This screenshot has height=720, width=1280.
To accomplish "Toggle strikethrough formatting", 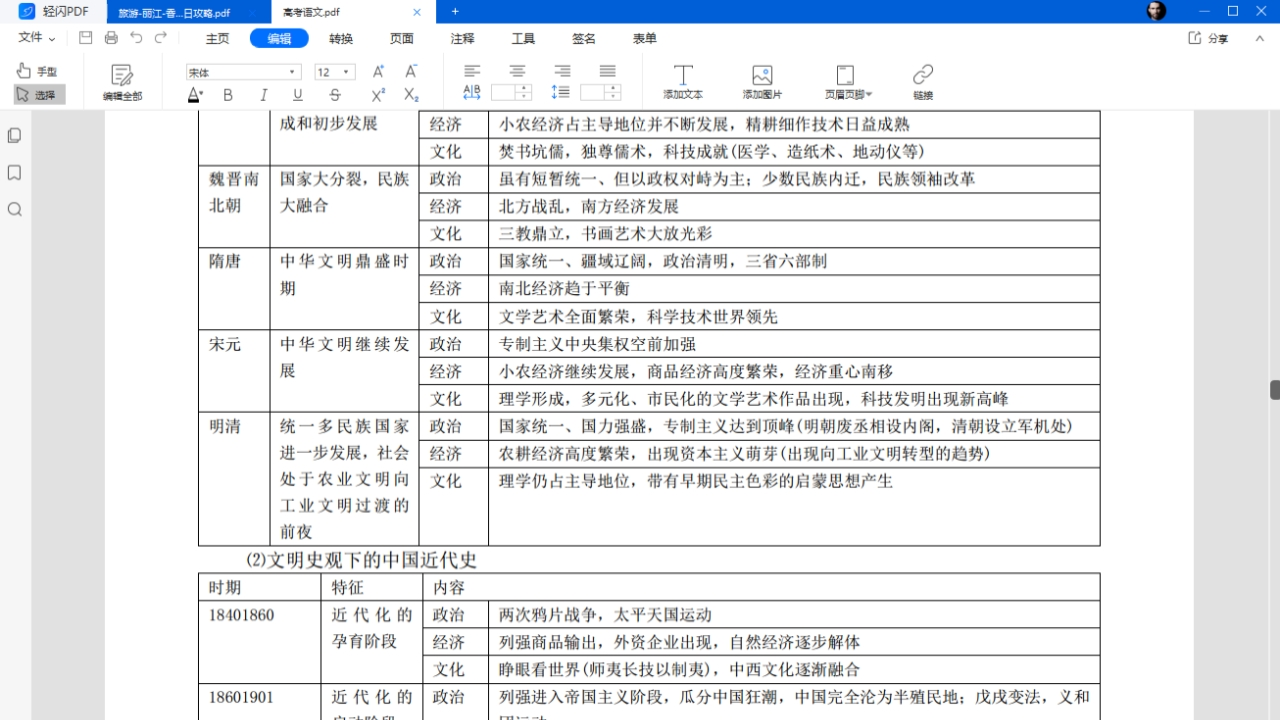I will point(335,95).
